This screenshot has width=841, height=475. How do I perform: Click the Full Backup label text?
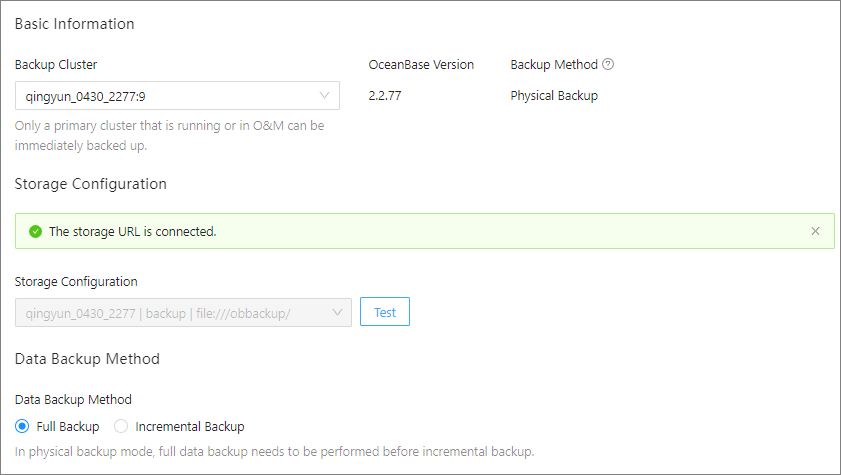point(67,426)
